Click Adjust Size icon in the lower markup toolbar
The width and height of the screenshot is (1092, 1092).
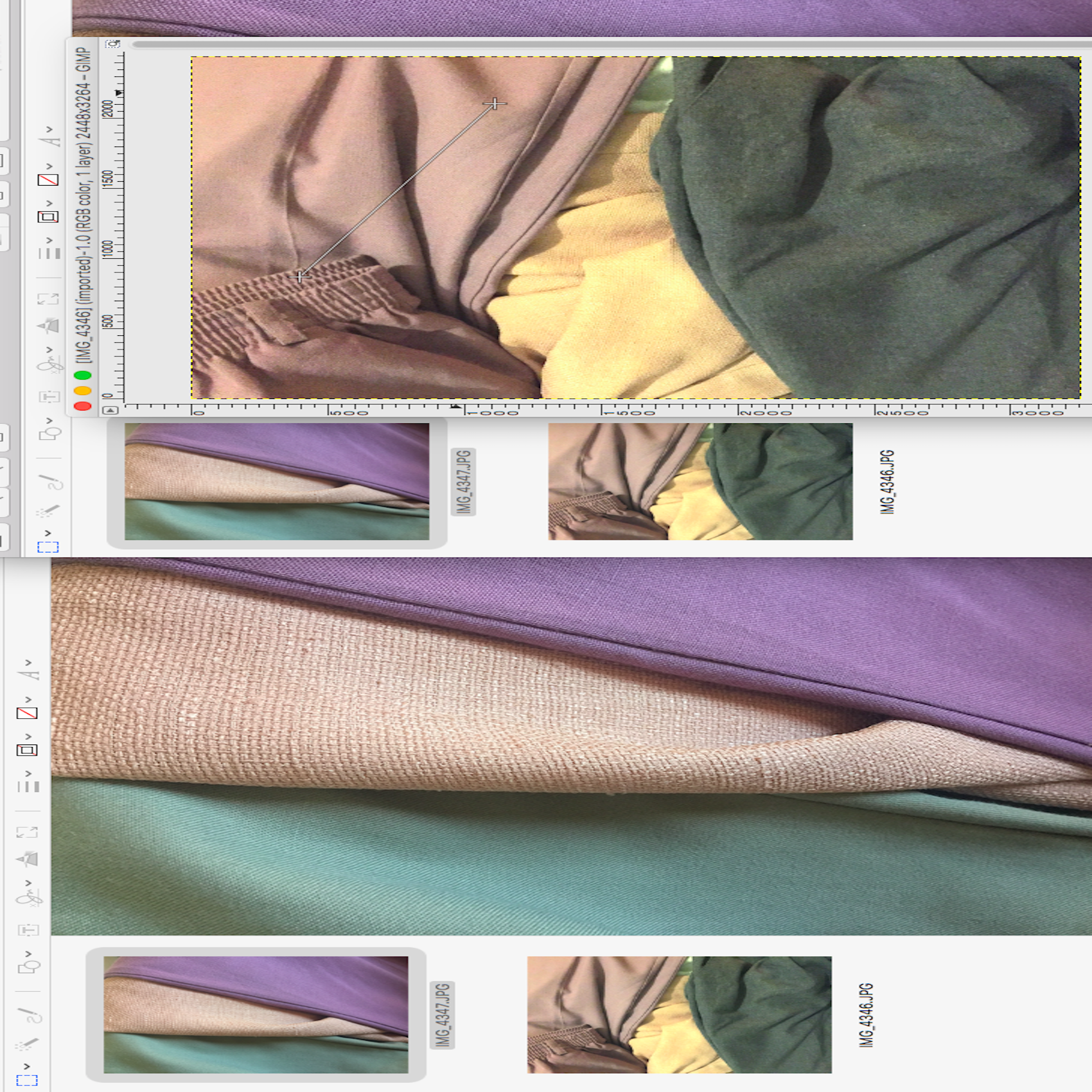click(27, 832)
